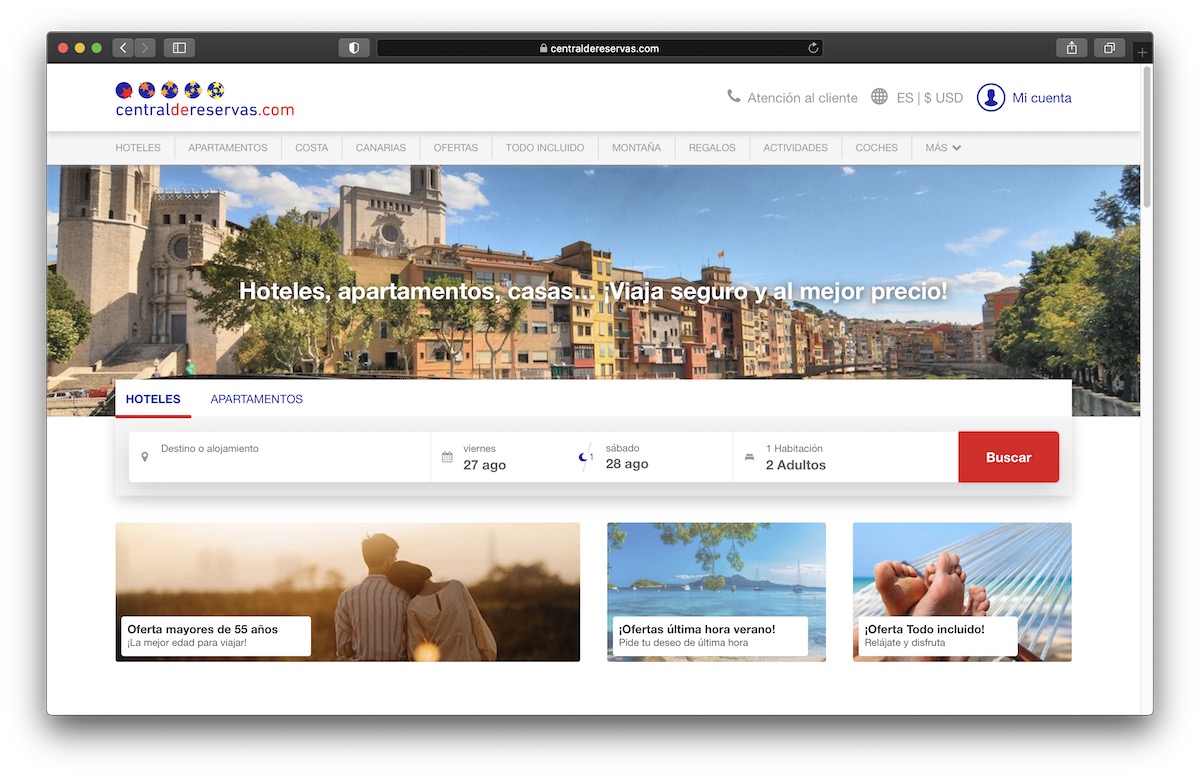Expand the MÁS dropdown menu
1200x777 pixels.
coord(943,148)
